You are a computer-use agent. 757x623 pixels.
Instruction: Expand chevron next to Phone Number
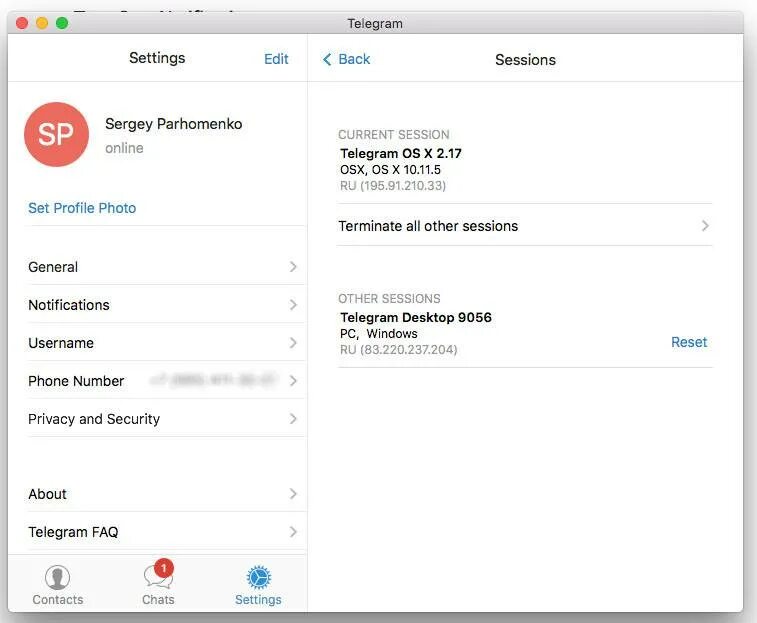pyautogui.click(x=293, y=381)
